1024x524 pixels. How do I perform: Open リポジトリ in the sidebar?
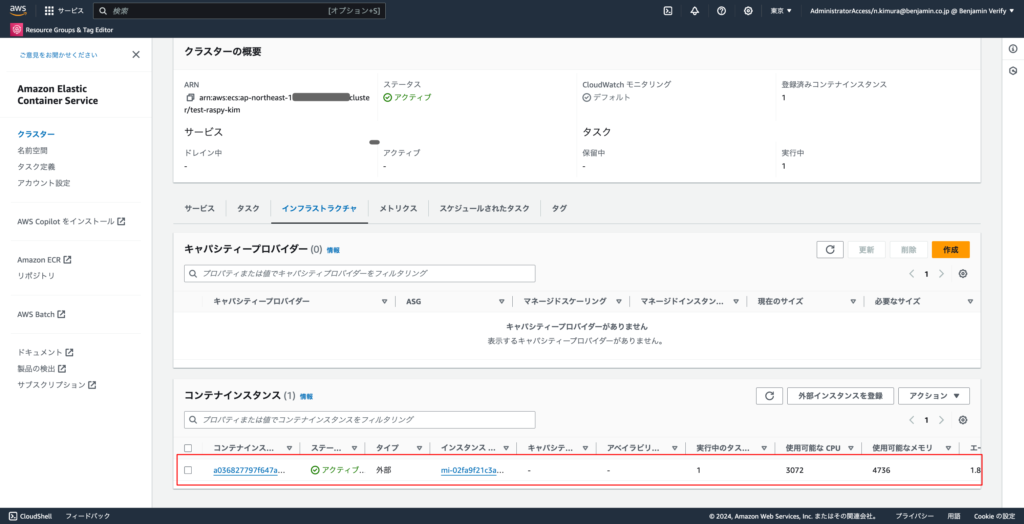point(36,276)
